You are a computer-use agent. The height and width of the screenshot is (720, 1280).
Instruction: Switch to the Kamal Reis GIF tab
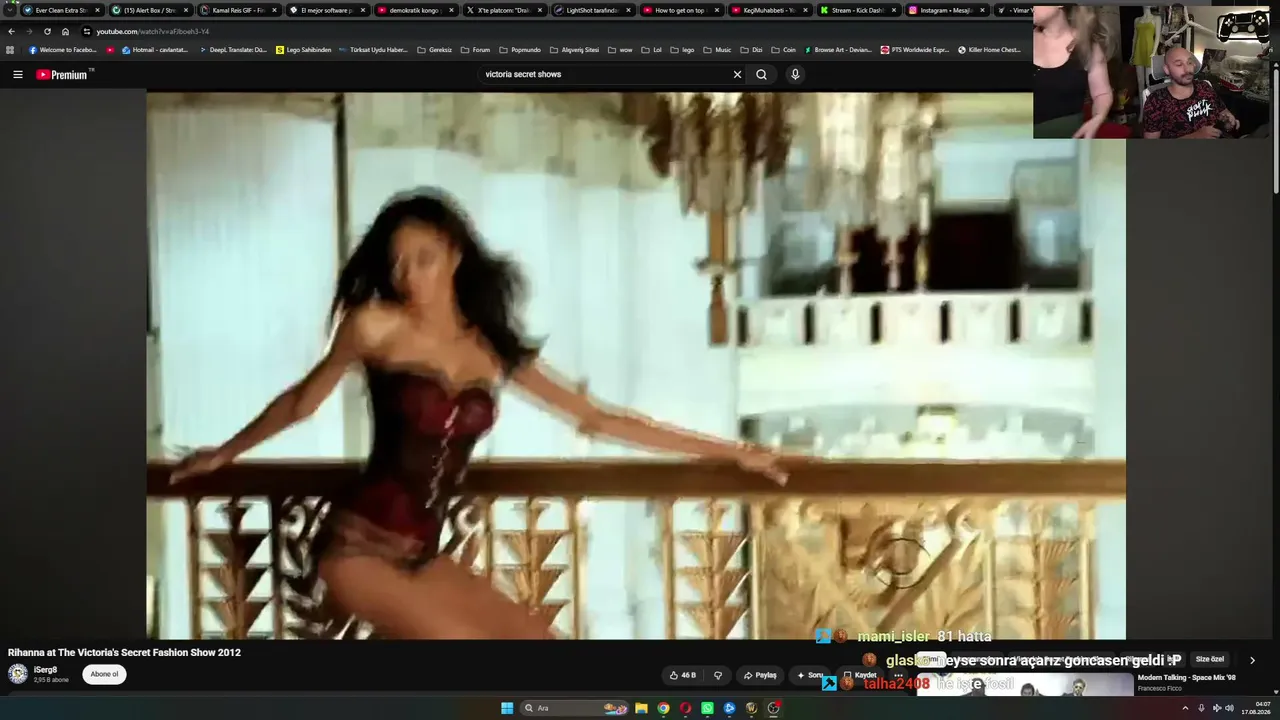tap(239, 10)
